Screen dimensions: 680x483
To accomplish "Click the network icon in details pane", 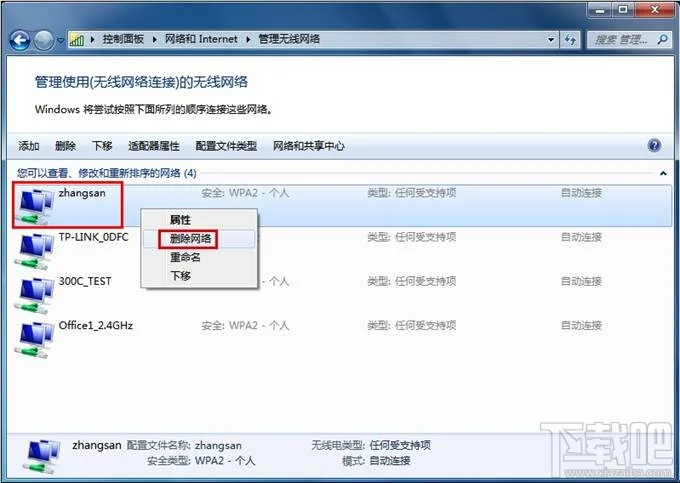I will point(42,456).
